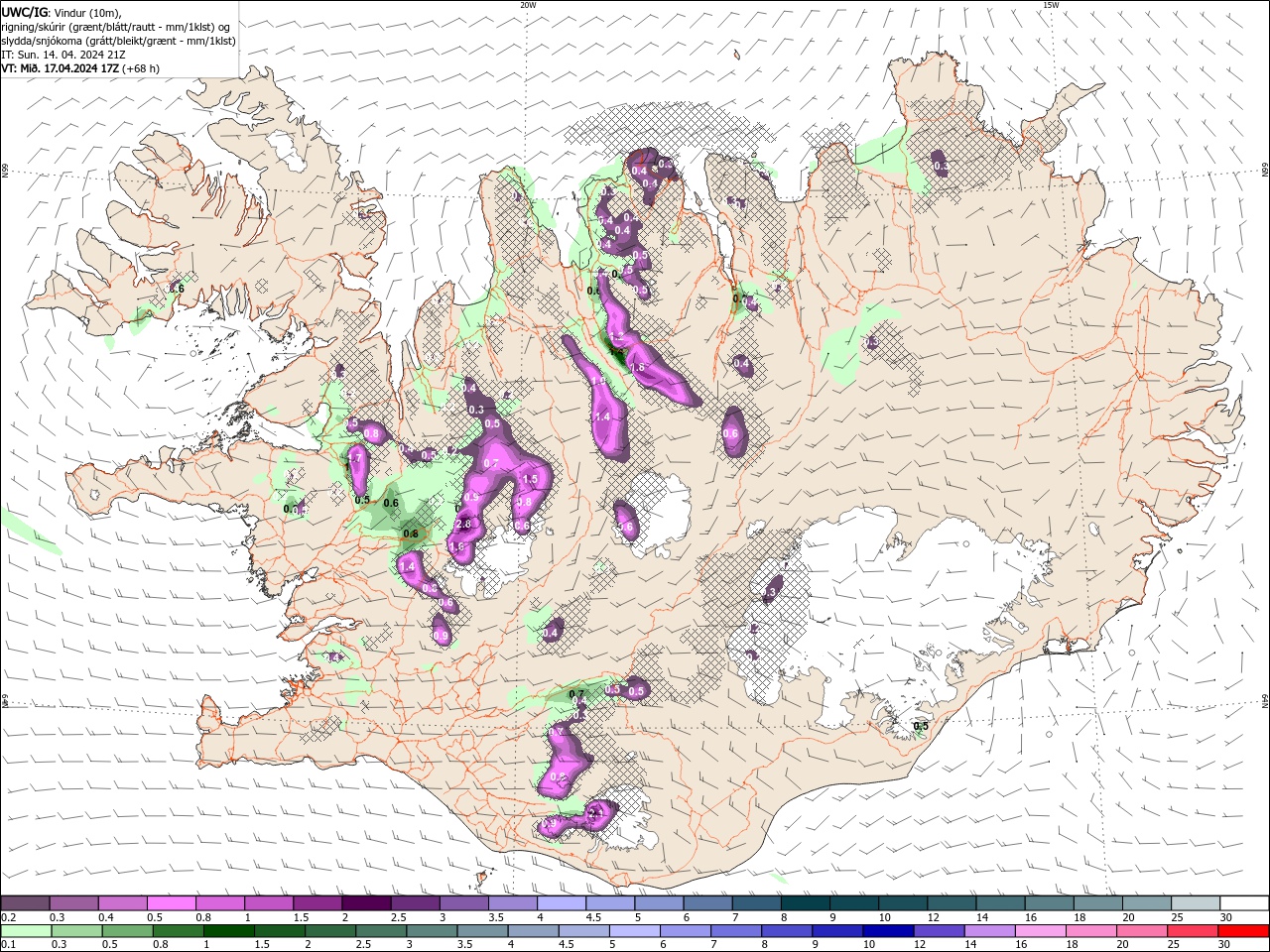
Task: Click the darkest green lower swatch between 1 and 1.5
Action: click(x=229, y=931)
